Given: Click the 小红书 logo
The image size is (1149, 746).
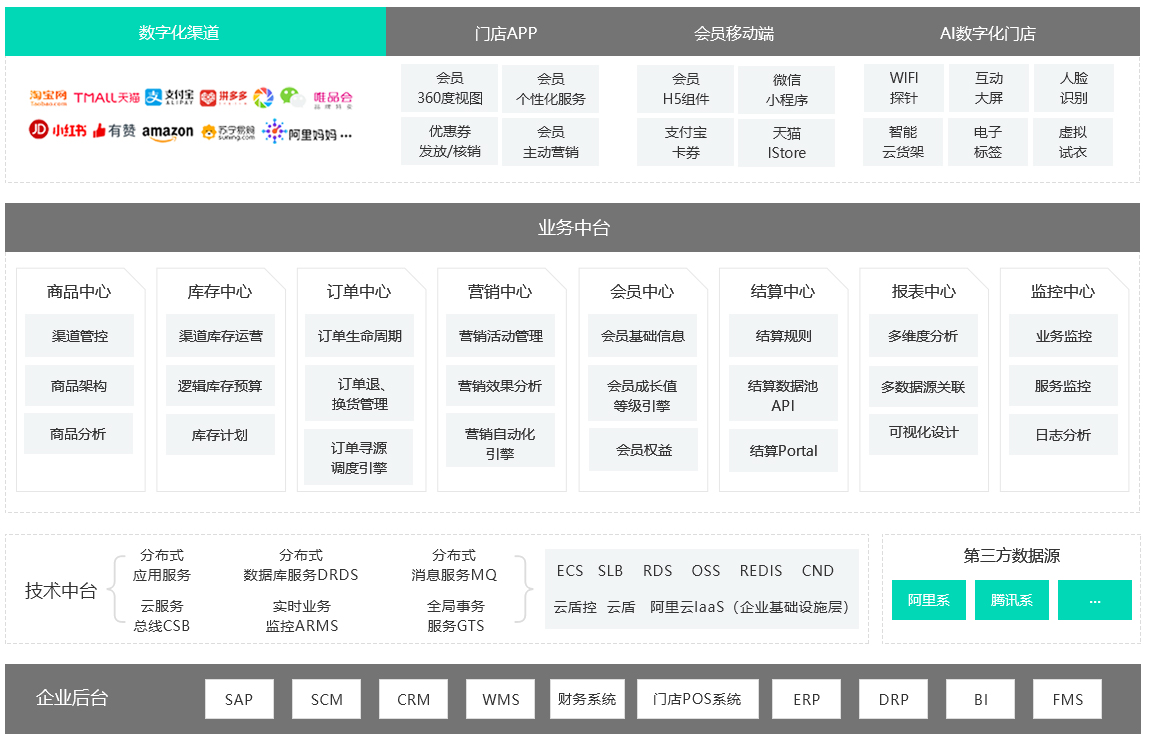Looking at the screenshot, I should click(x=69, y=130).
